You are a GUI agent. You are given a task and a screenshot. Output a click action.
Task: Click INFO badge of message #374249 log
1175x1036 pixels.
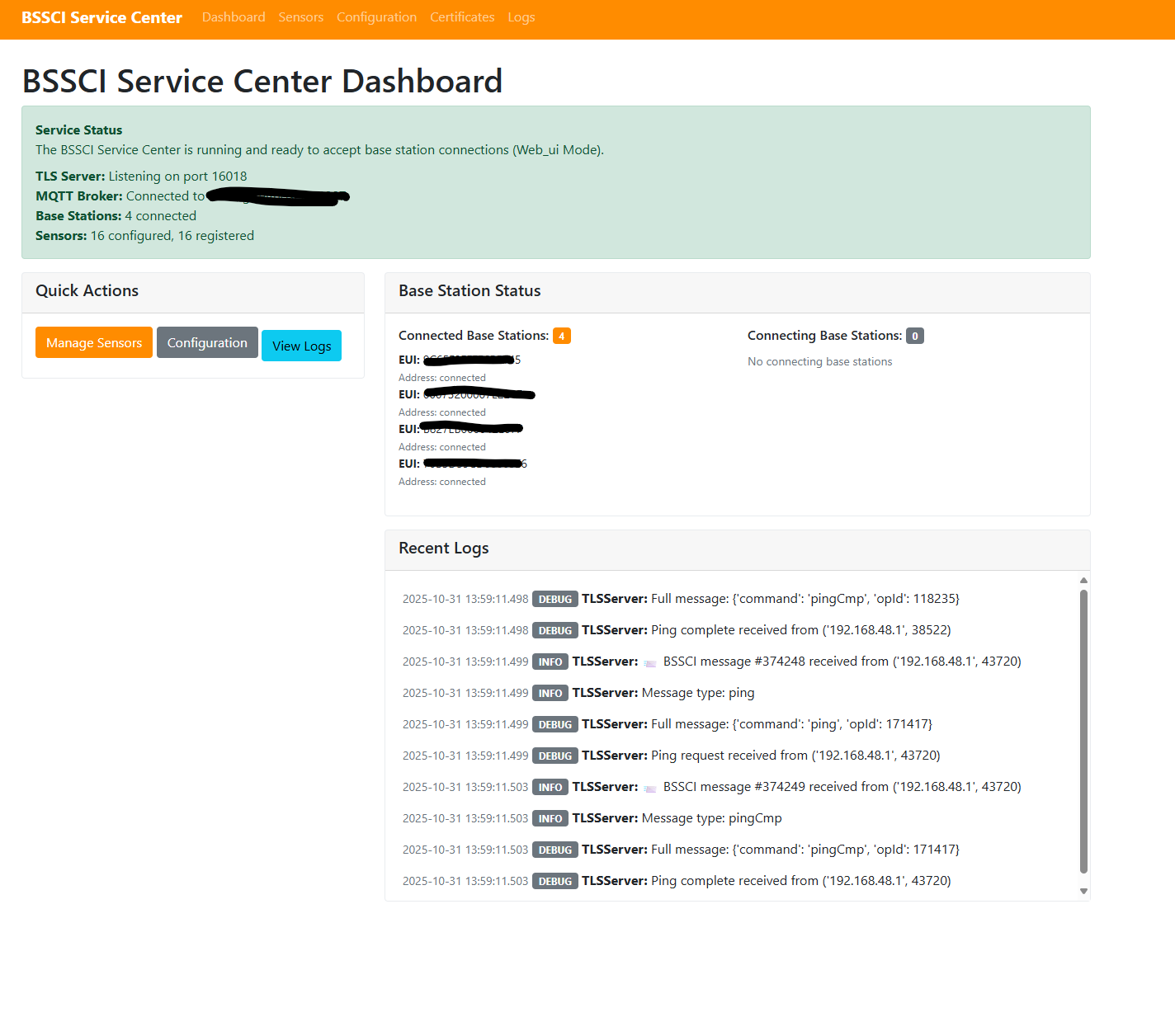point(550,787)
